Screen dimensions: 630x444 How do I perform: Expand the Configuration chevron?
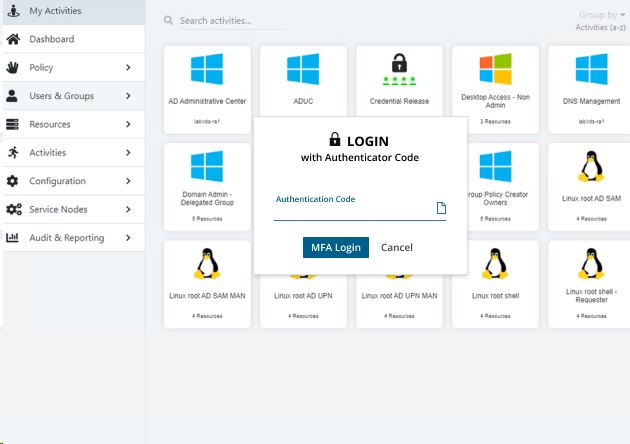pos(128,181)
